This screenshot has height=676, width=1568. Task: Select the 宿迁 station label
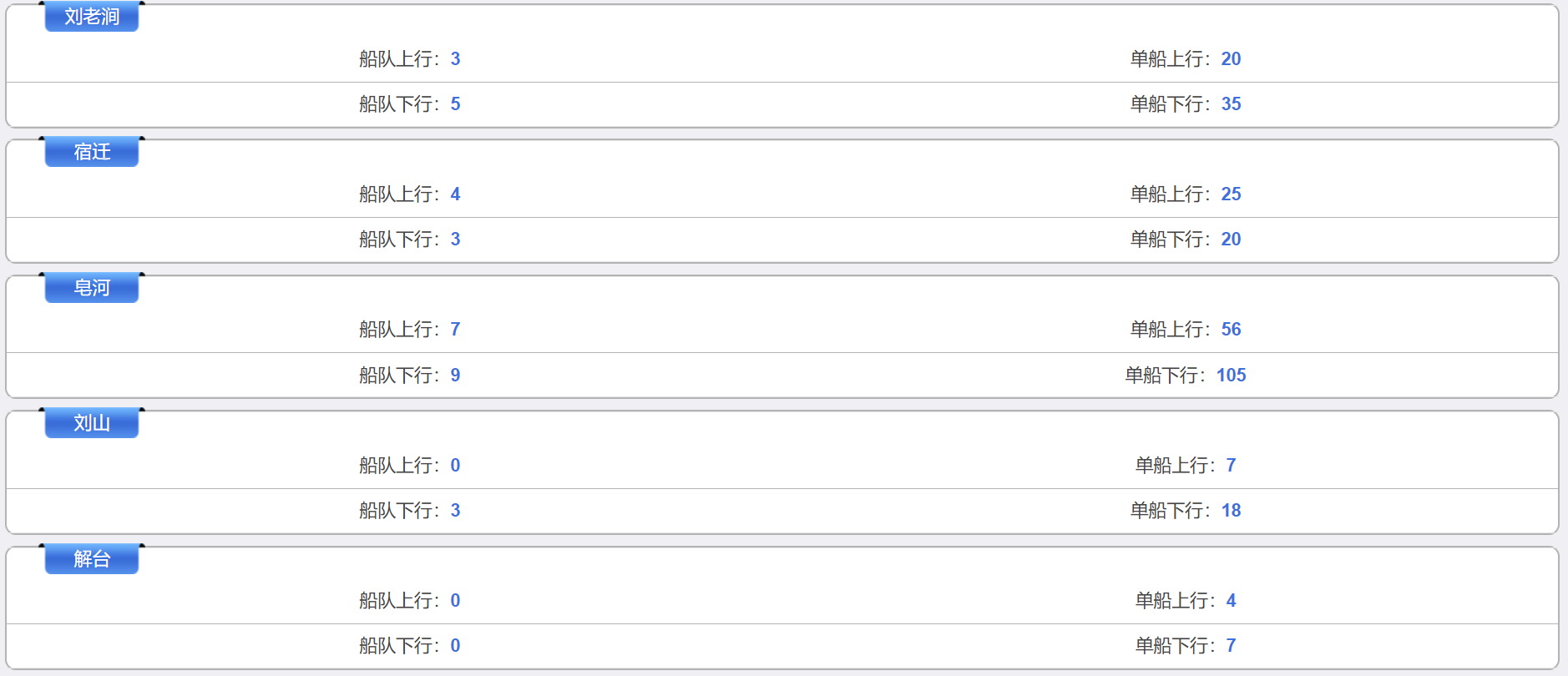[x=92, y=152]
